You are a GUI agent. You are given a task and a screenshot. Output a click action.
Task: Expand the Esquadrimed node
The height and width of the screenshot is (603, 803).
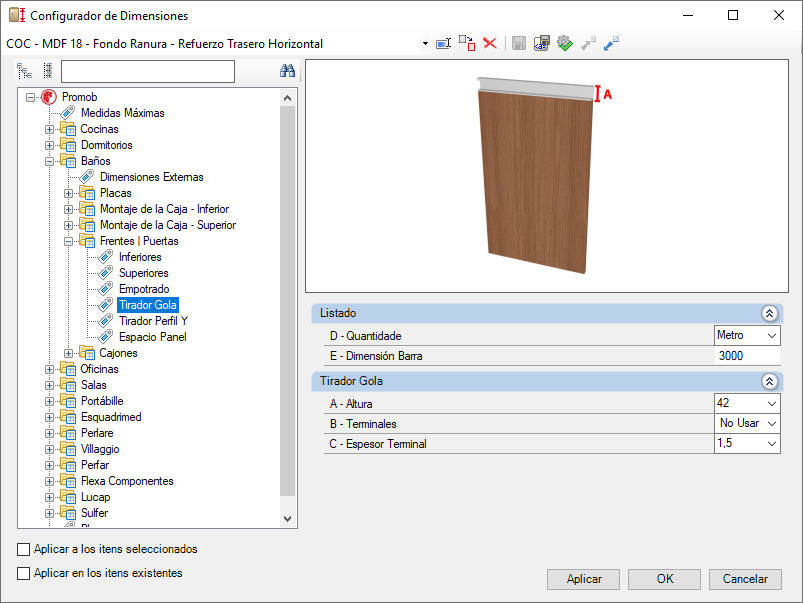(x=50, y=417)
